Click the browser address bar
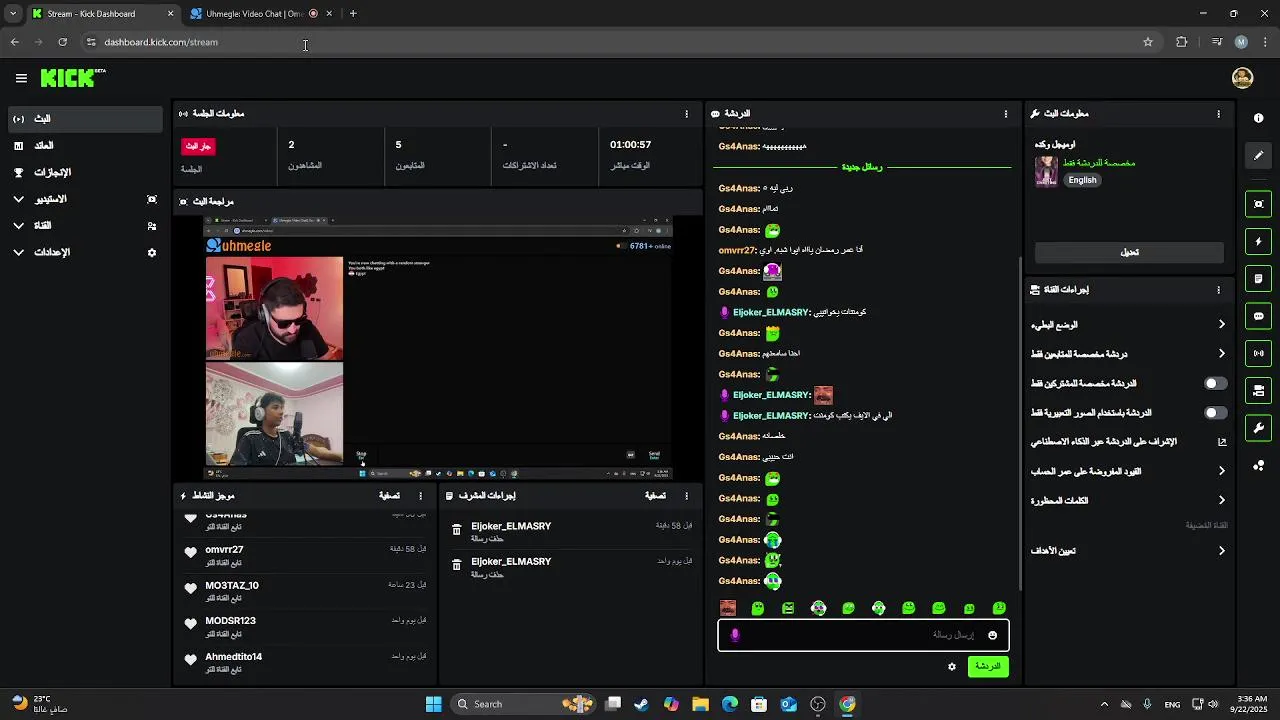This screenshot has width=1280, height=720. (610, 42)
